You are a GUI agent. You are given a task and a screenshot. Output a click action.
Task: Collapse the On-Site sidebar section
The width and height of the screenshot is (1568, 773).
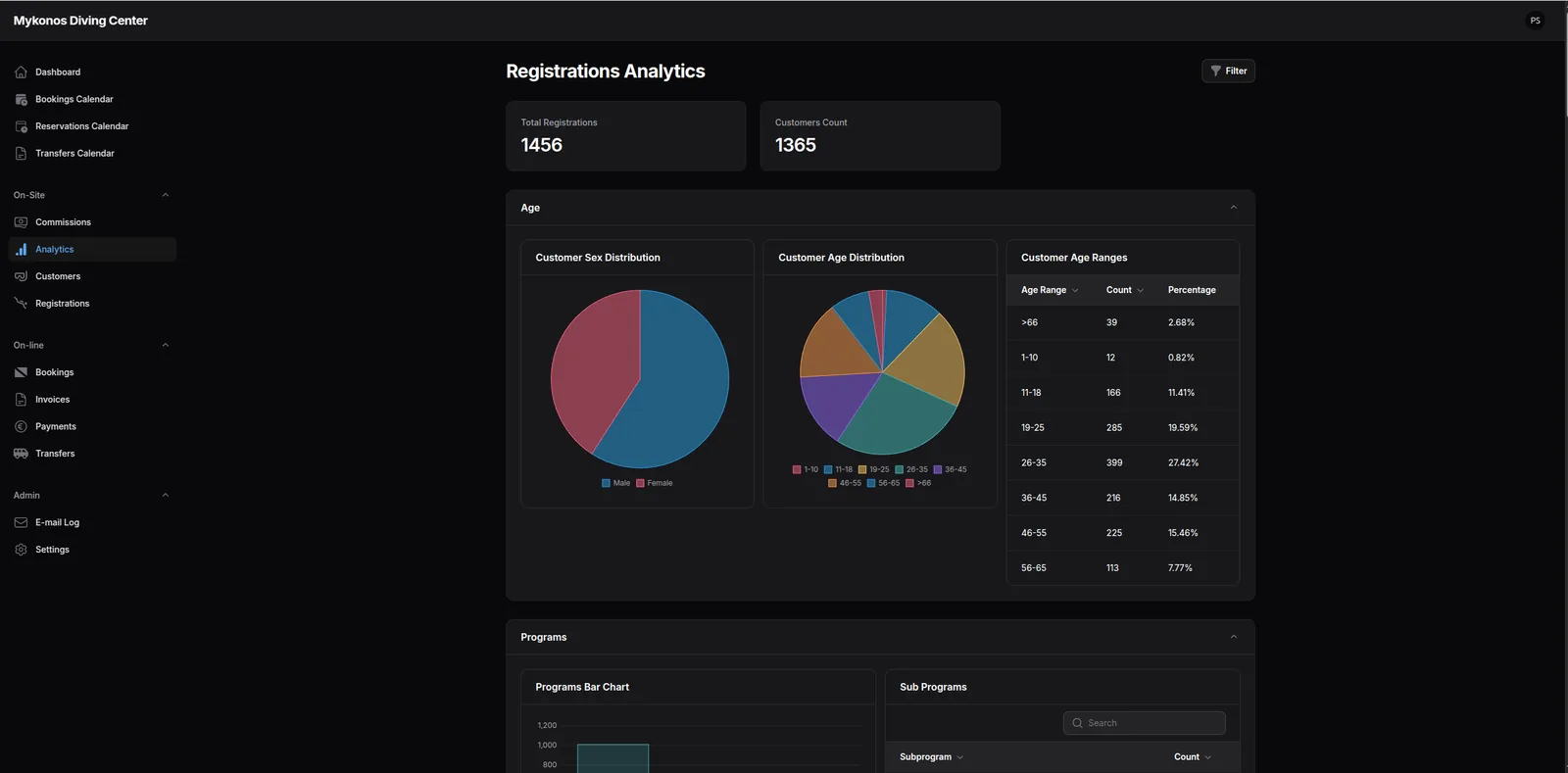pos(166,195)
